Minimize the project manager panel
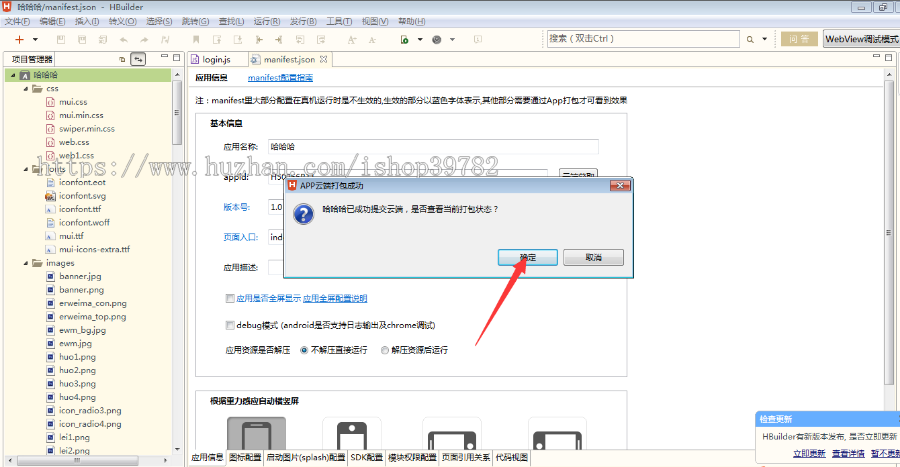The image size is (900, 467). click(x=164, y=56)
